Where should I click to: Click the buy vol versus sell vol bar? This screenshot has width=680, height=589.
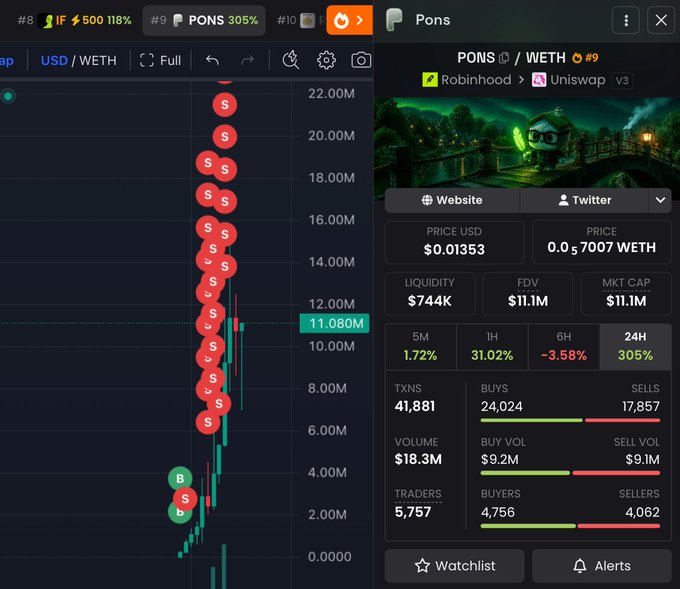[570, 473]
